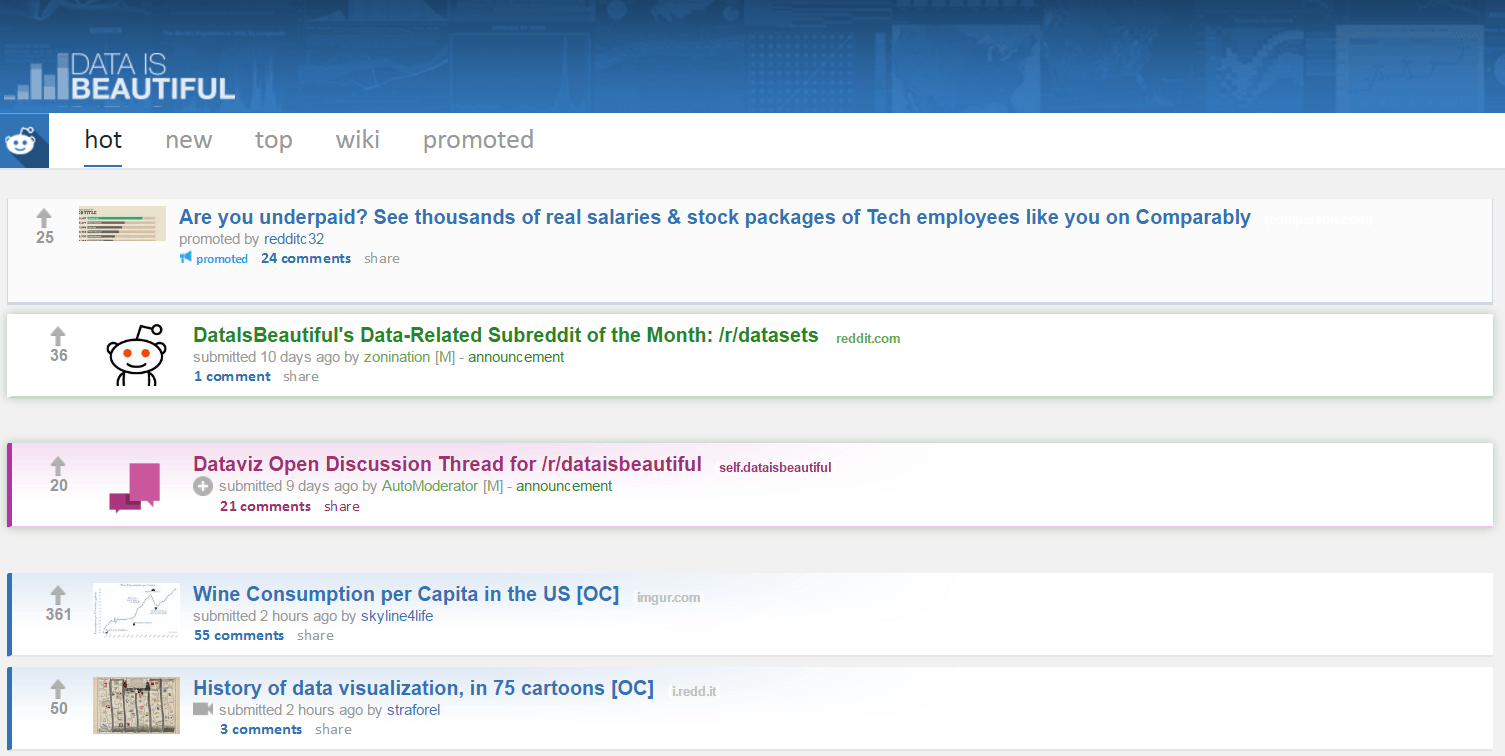1505x756 pixels.
Task: Share the History of data visualization post
Action: [x=333, y=730]
